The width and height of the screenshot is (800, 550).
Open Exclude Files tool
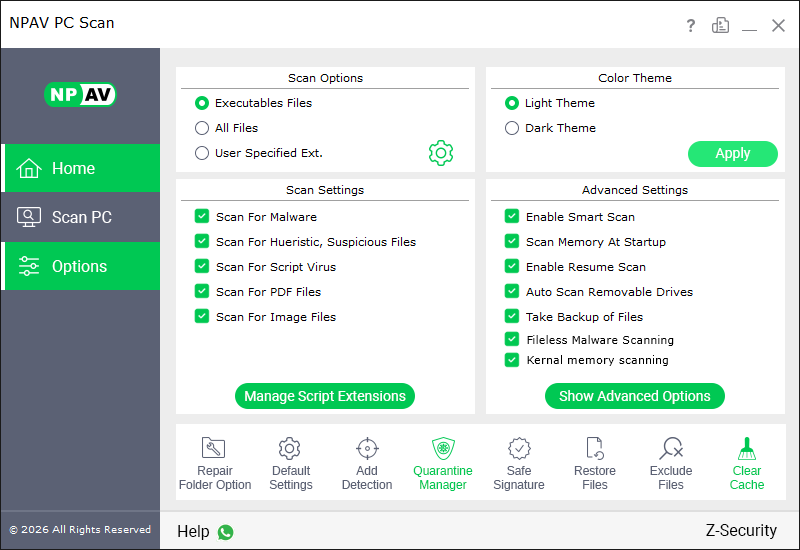click(x=671, y=464)
